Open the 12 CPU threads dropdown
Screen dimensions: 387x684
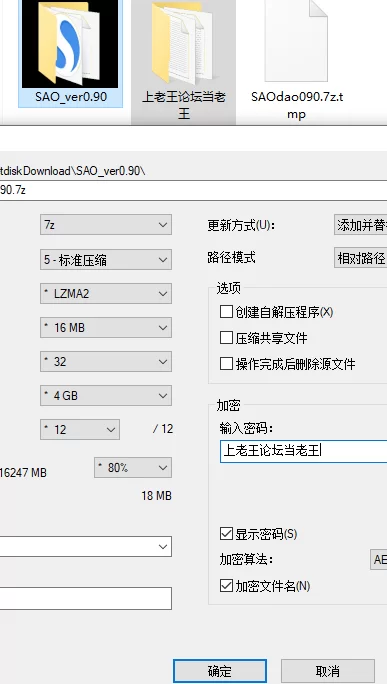point(80,430)
